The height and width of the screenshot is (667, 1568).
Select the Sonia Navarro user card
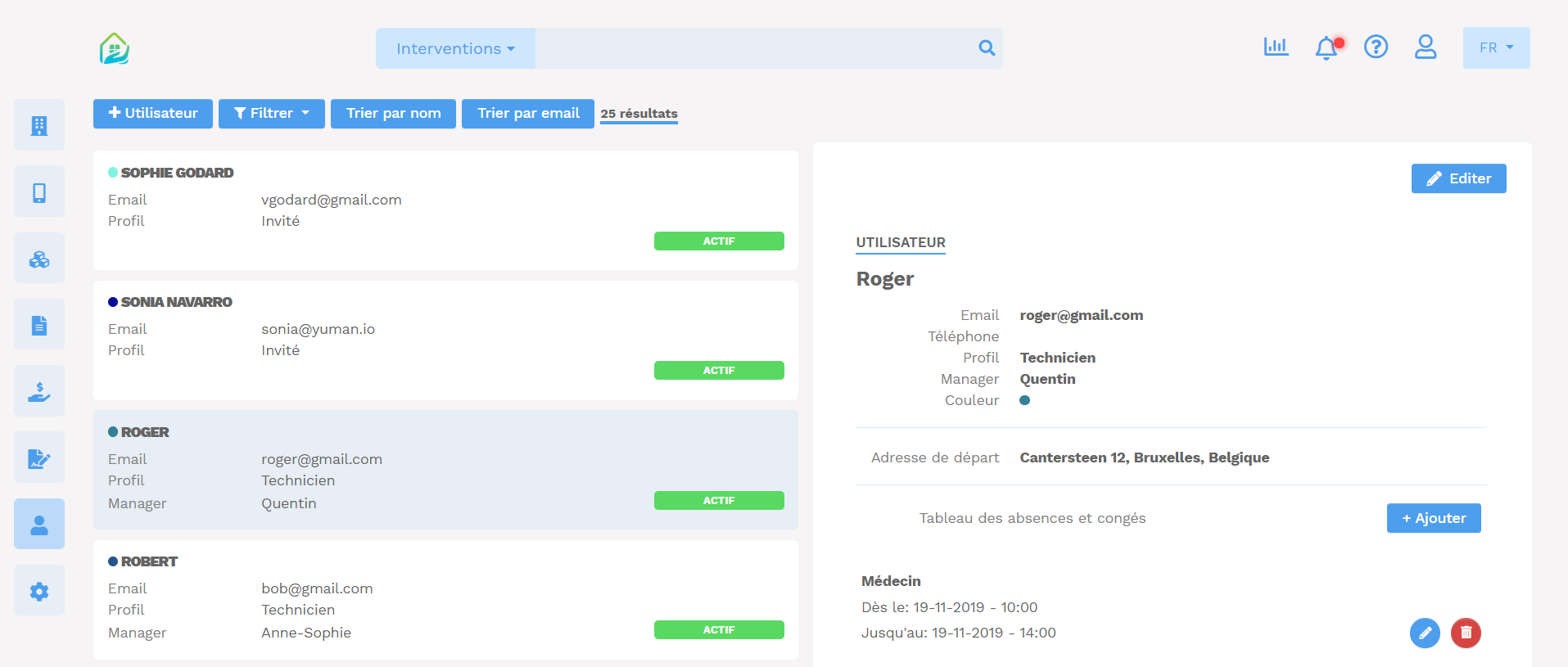(x=445, y=340)
